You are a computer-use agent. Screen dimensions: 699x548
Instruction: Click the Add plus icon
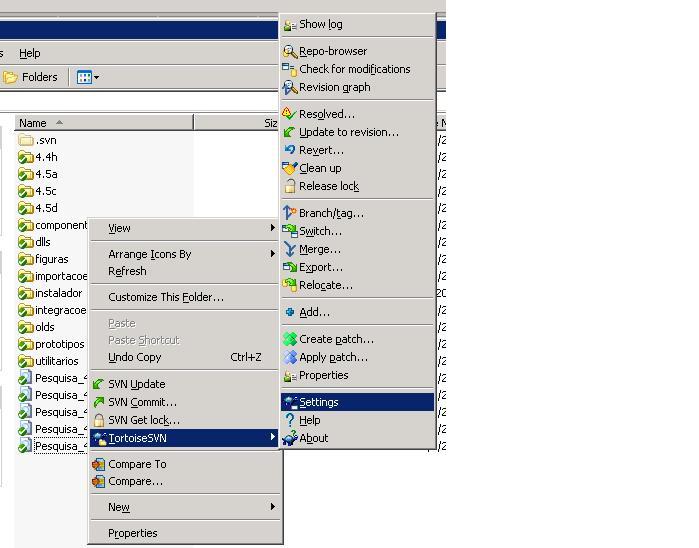pos(290,312)
